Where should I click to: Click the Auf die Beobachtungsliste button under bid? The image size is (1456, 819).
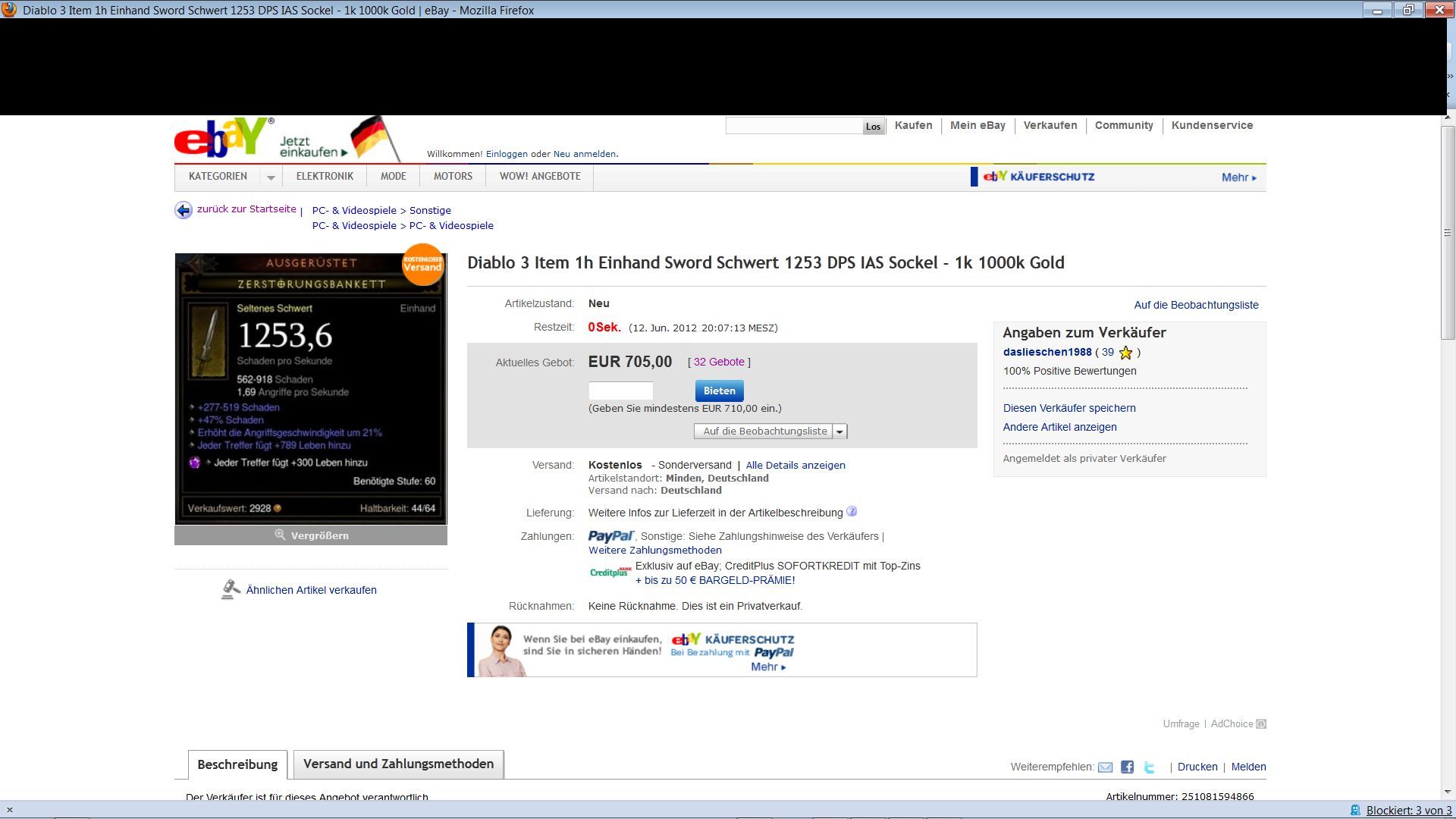point(764,431)
